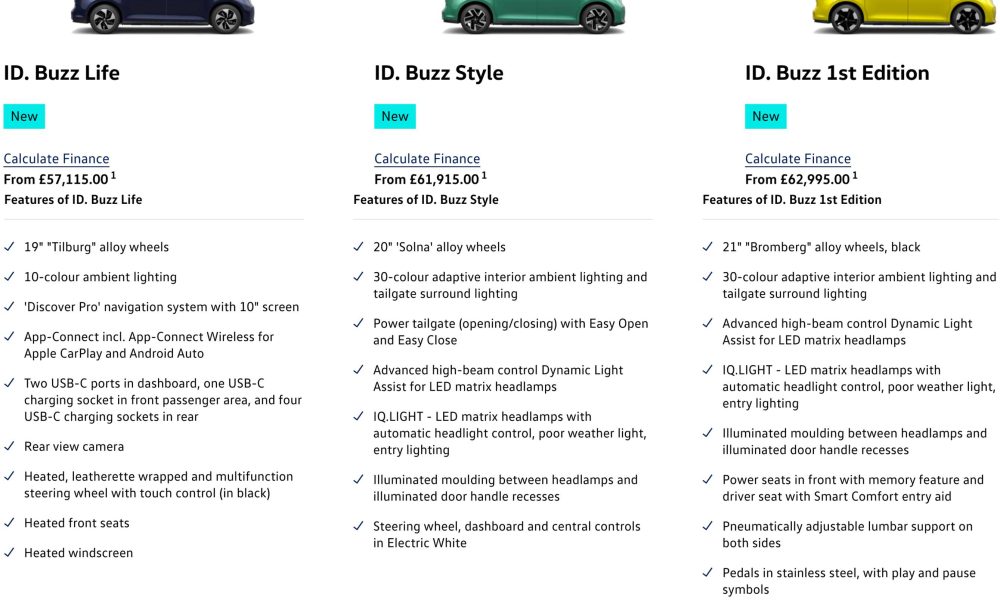The image size is (1000, 600).
Task: Click the checkmark beside 19" Tilburg alloy wheels
Action: point(9,247)
